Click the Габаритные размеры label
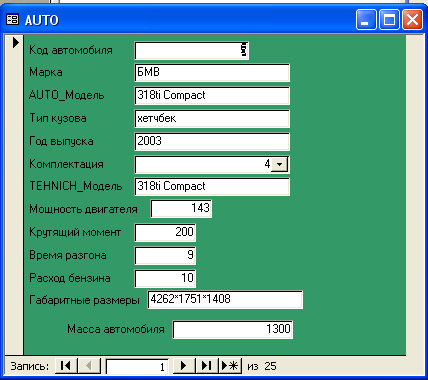 pos(84,300)
